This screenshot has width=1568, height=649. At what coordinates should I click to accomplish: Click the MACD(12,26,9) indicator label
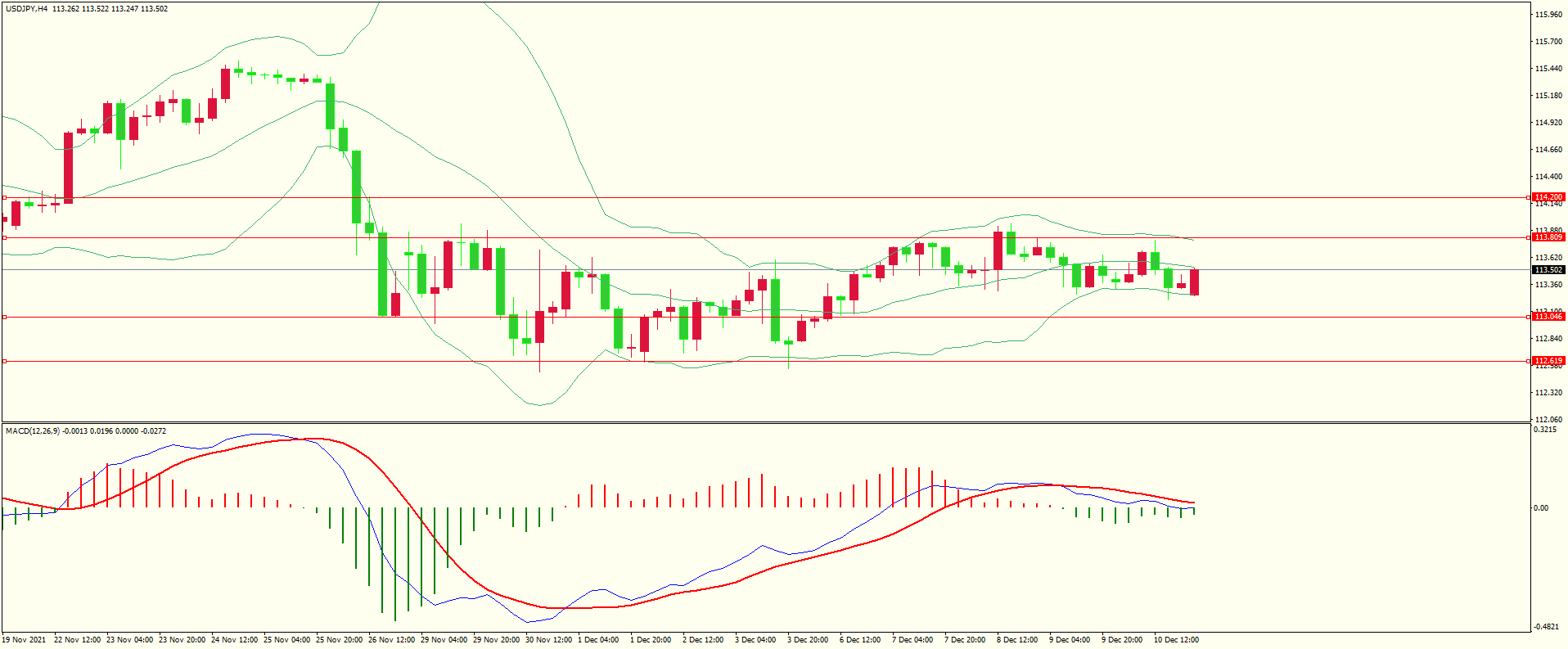(33, 430)
